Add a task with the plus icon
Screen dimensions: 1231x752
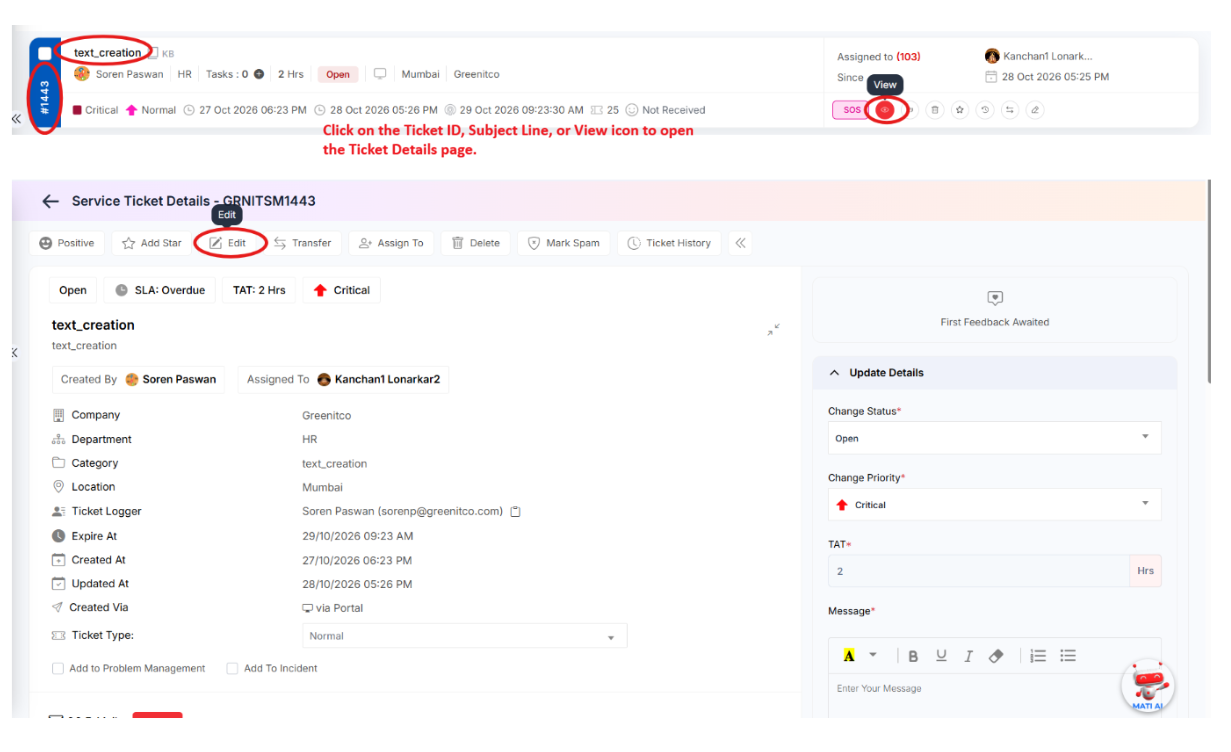pos(259,74)
